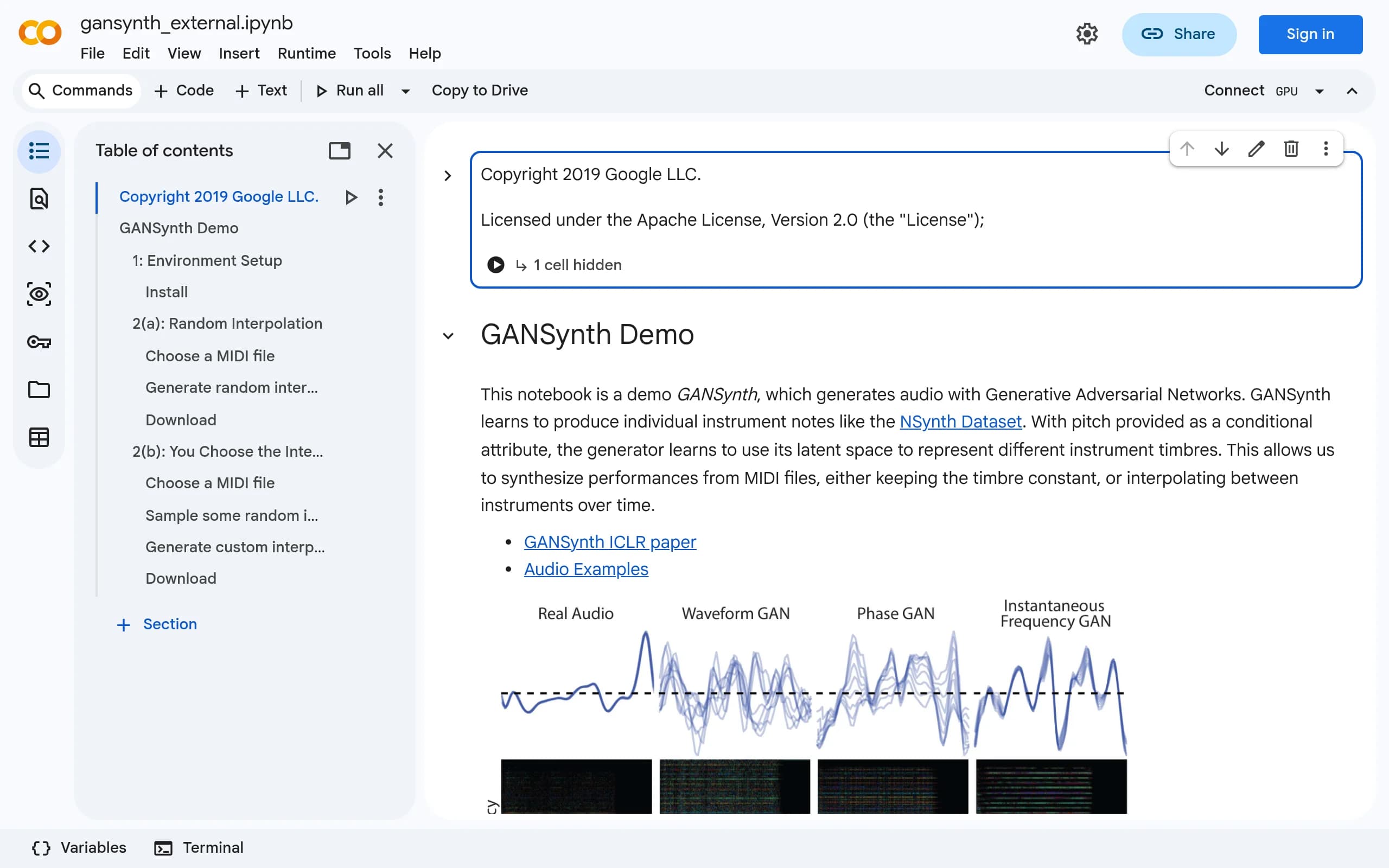Open the Table of contents sidebar icon

point(39,151)
